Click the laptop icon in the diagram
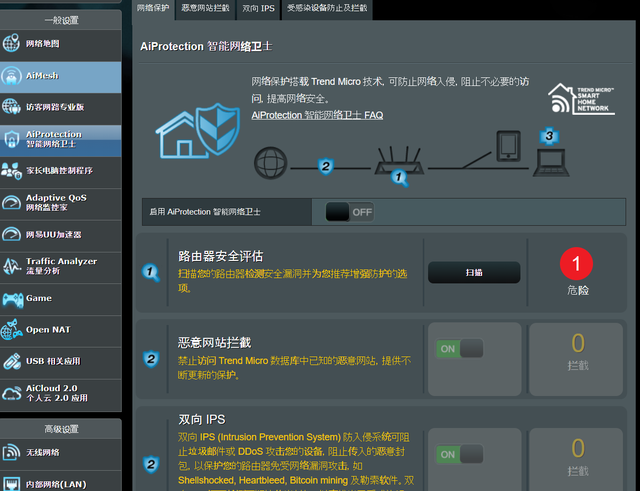640x491 pixels. [x=551, y=163]
